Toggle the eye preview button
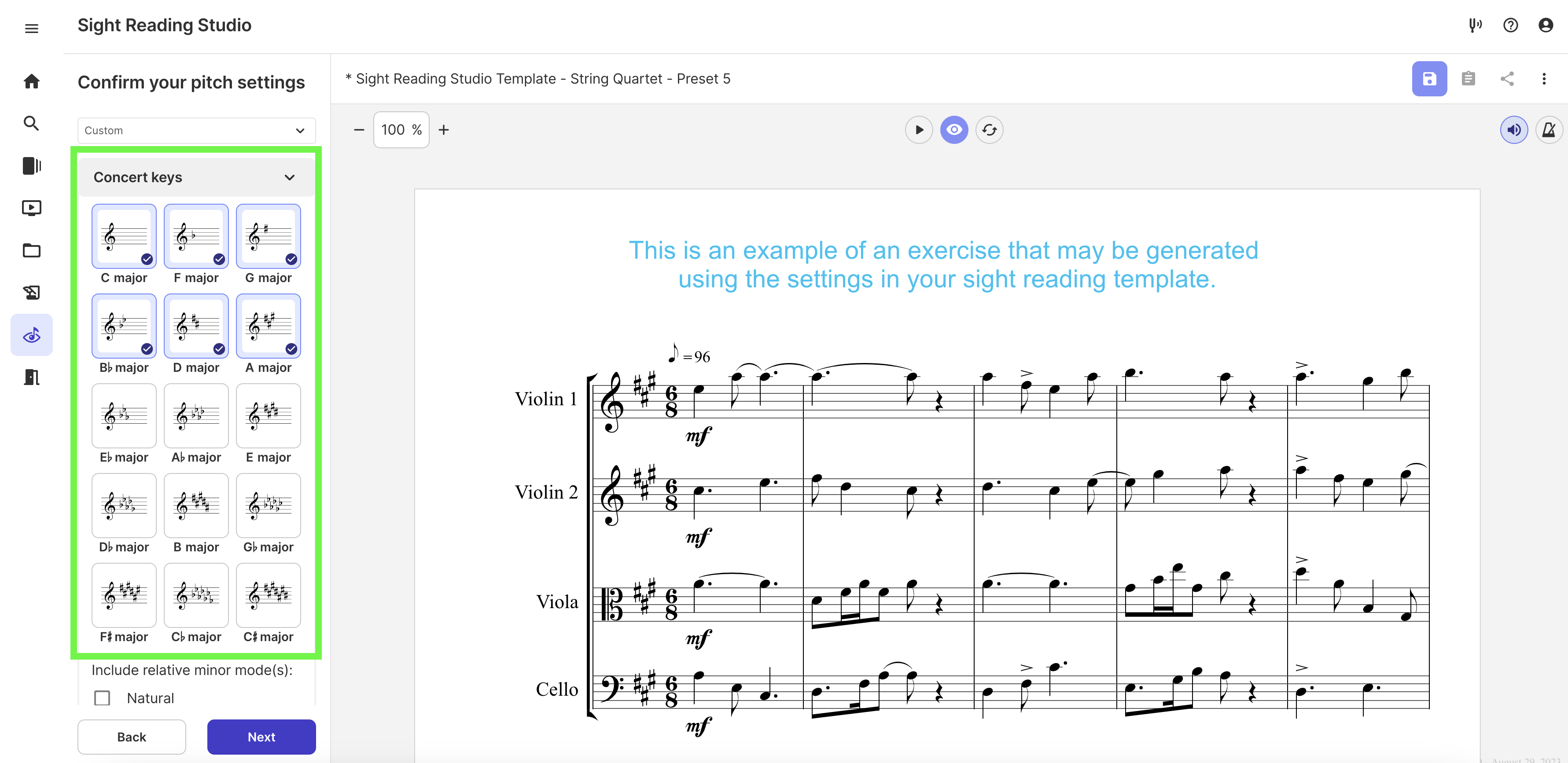1568x763 pixels. pyautogui.click(x=954, y=130)
